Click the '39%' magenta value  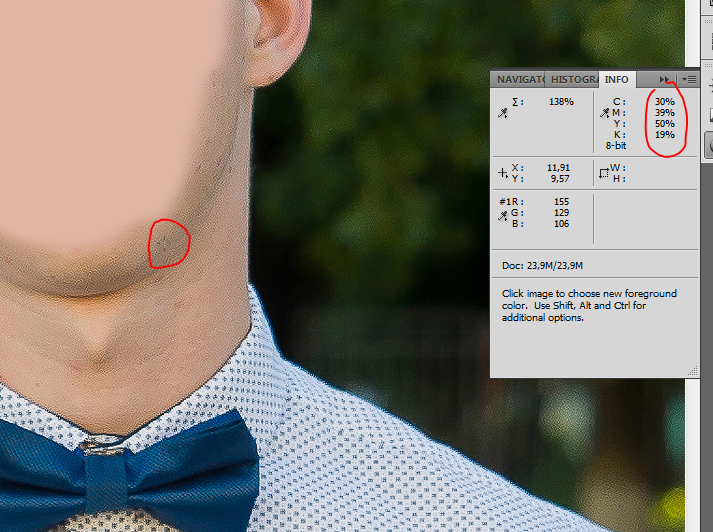pyautogui.click(x=664, y=113)
